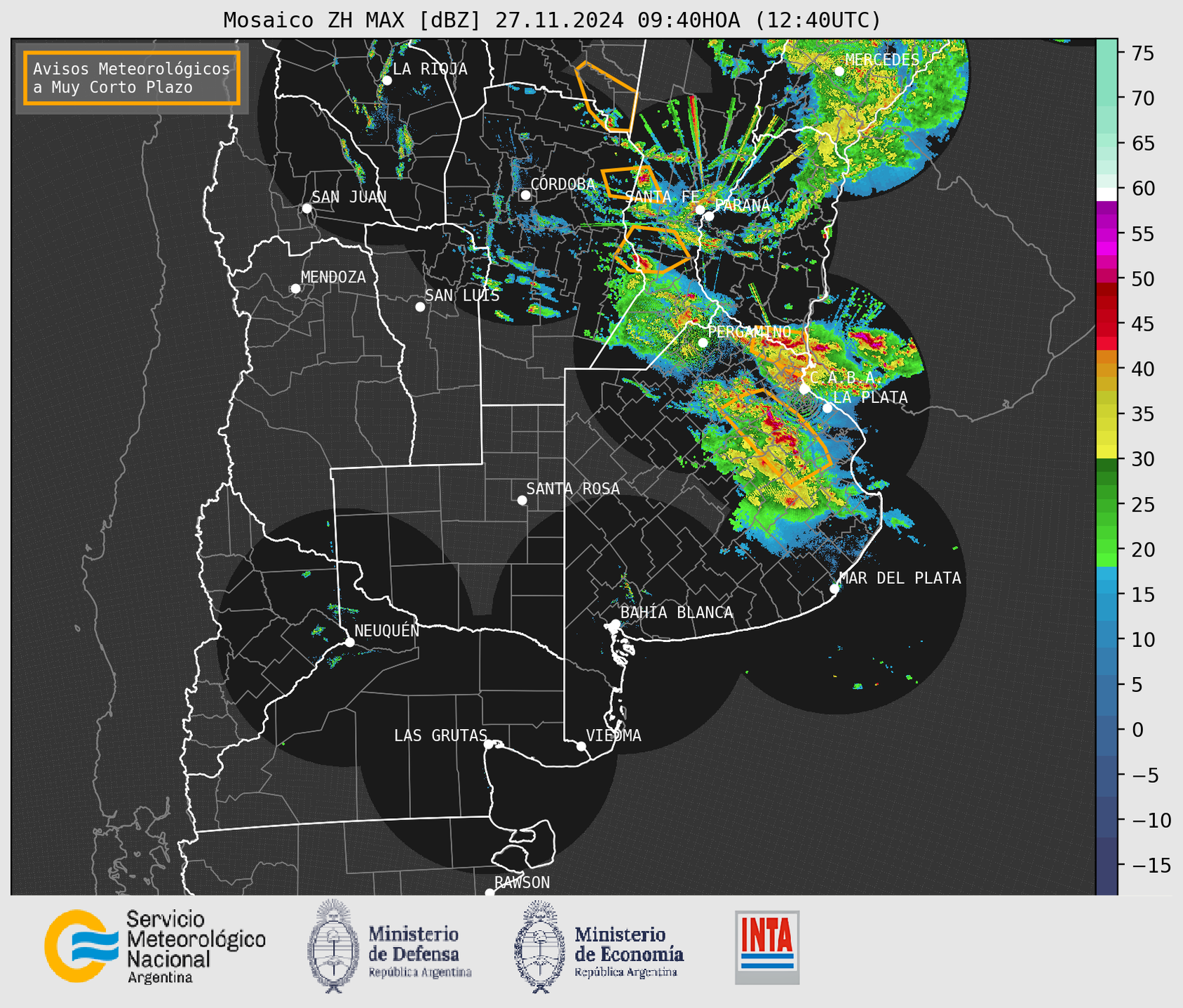1183x1008 pixels.
Task: Select the SANTA ROSA city label
Action: [x=573, y=489]
